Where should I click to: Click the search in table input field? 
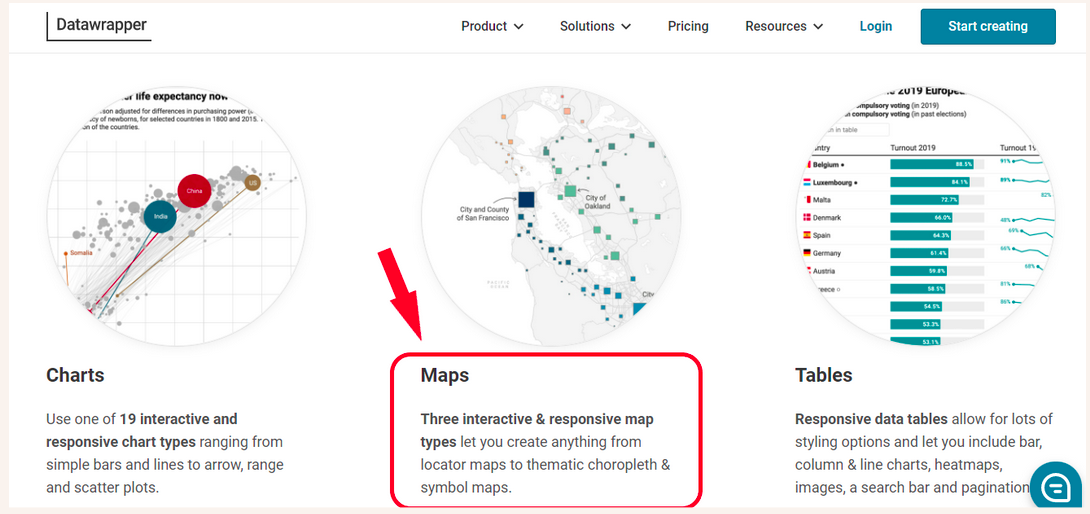tap(849, 130)
